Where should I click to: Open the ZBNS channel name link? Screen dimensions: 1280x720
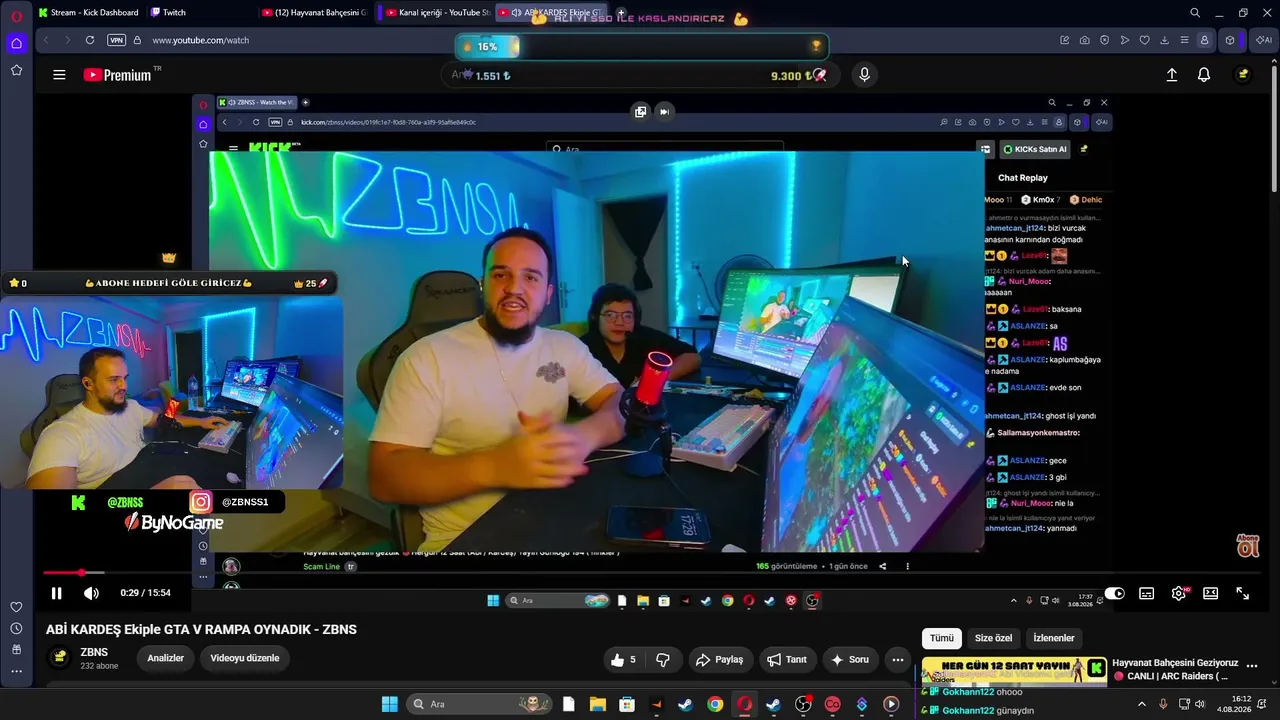[x=94, y=652]
